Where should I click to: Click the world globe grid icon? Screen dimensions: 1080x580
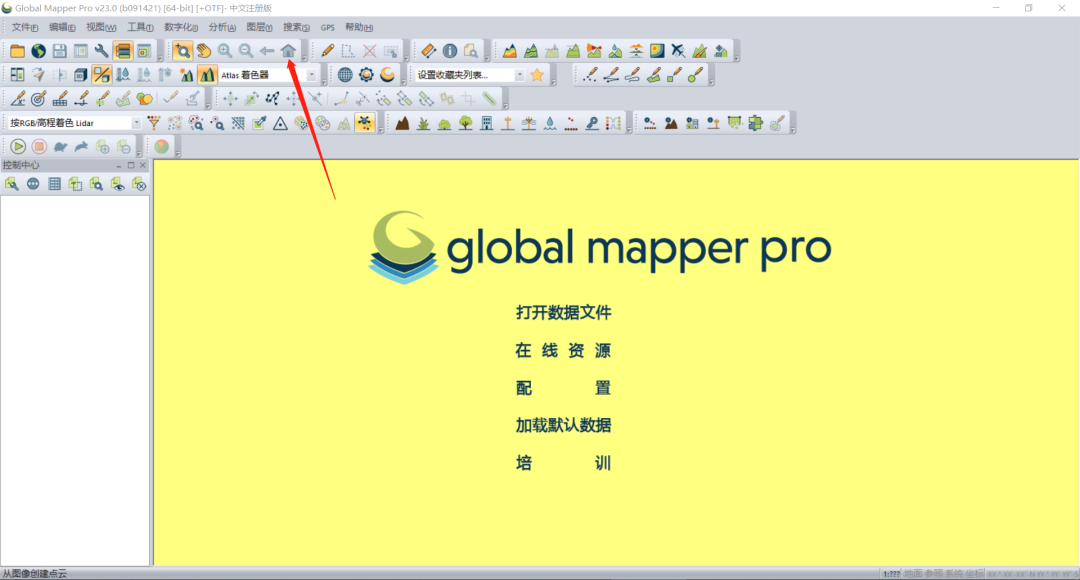coord(345,75)
